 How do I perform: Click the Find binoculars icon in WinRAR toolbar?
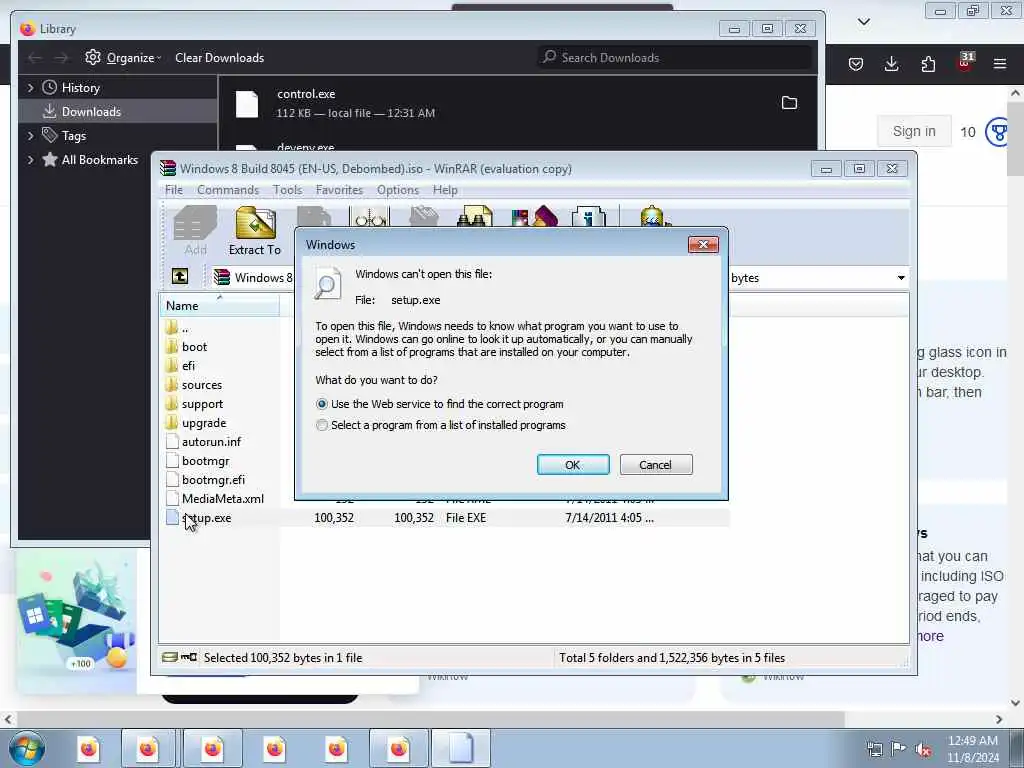[474, 216]
